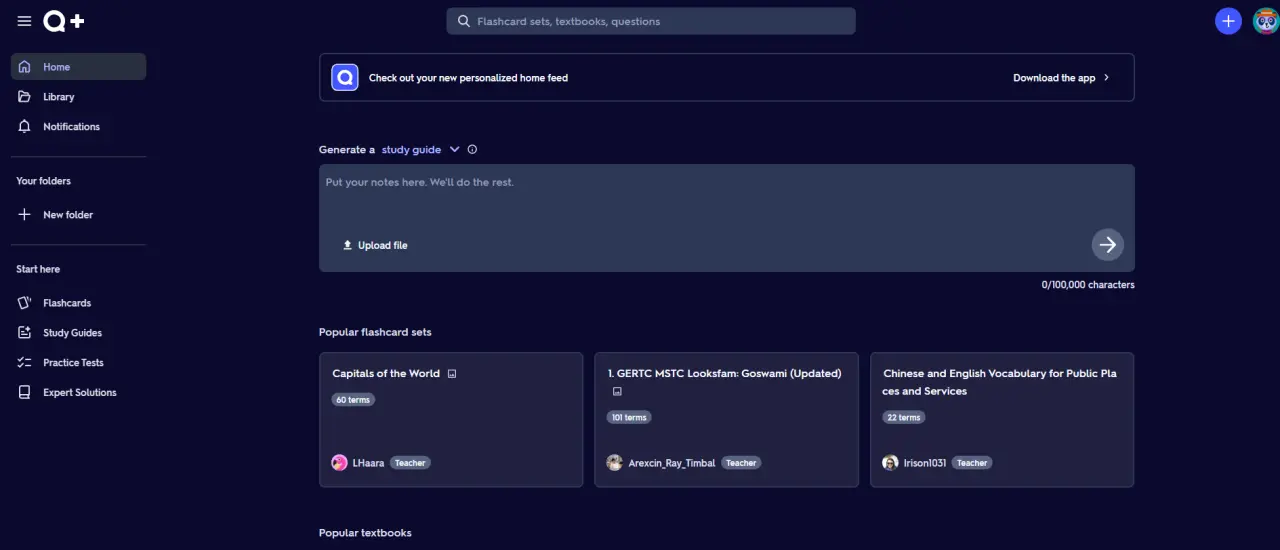Viewport: 1280px width, 550px height.
Task: Click the Notifications bell icon
Action: pos(25,127)
